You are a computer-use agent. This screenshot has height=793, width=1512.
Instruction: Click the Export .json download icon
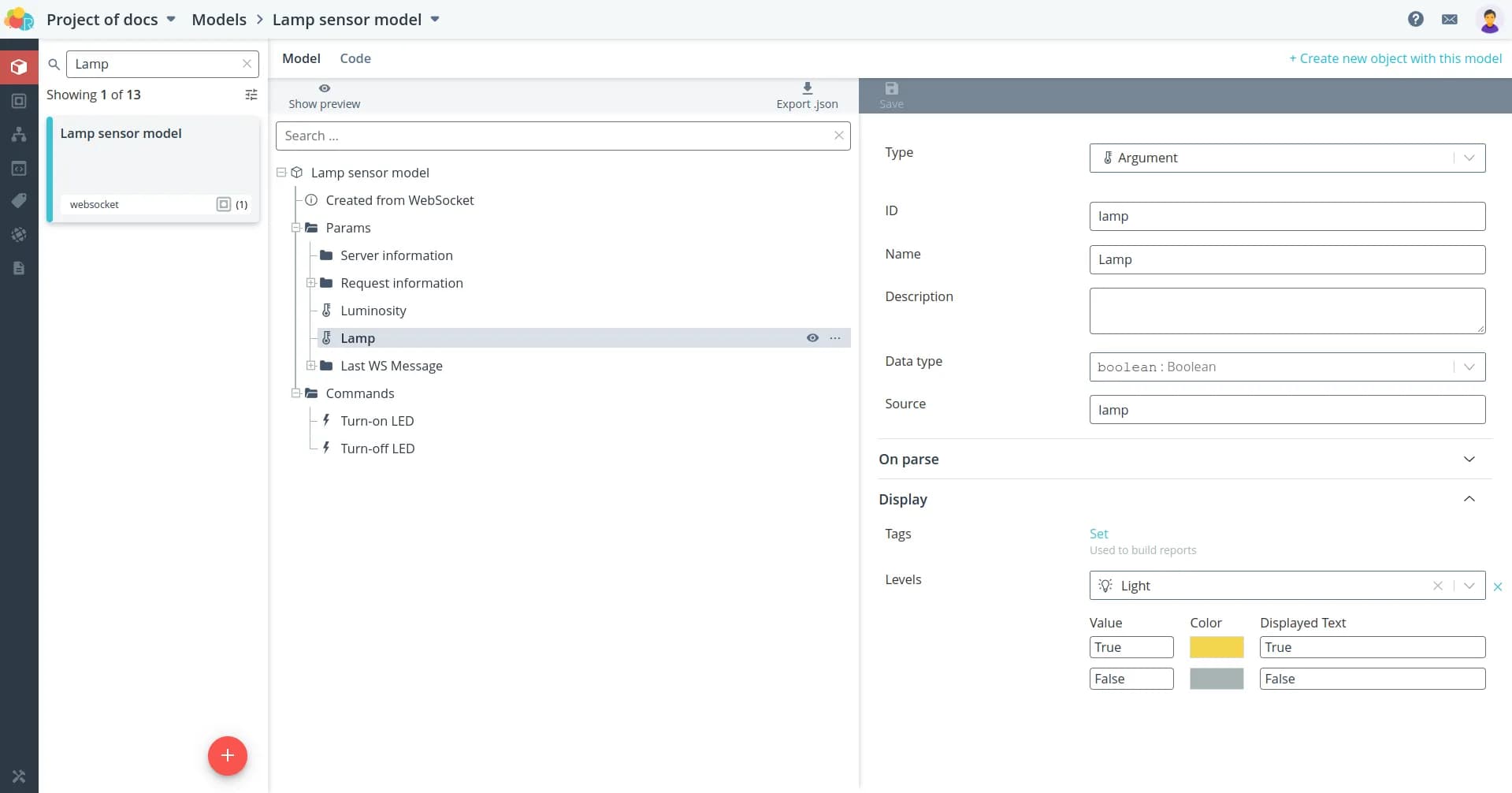coord(807,88)
